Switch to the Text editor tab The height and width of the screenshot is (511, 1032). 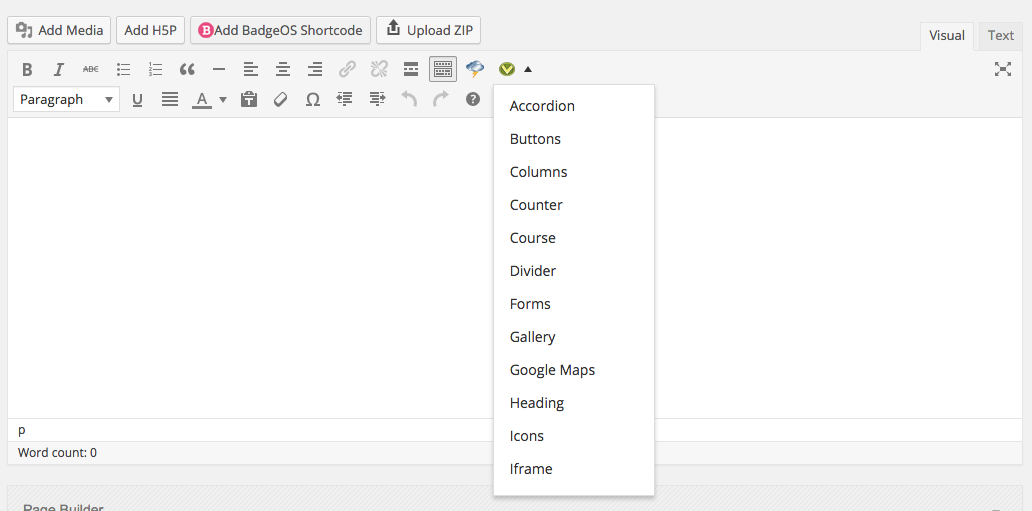1000,36
